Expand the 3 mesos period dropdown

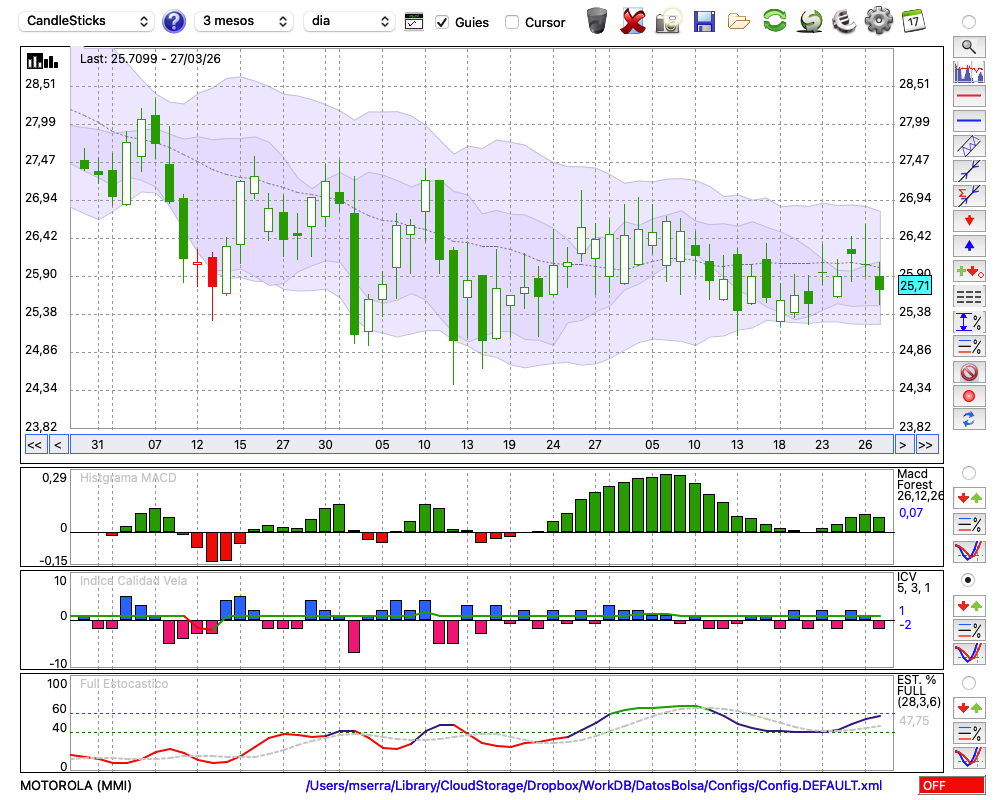coord(245,21)
